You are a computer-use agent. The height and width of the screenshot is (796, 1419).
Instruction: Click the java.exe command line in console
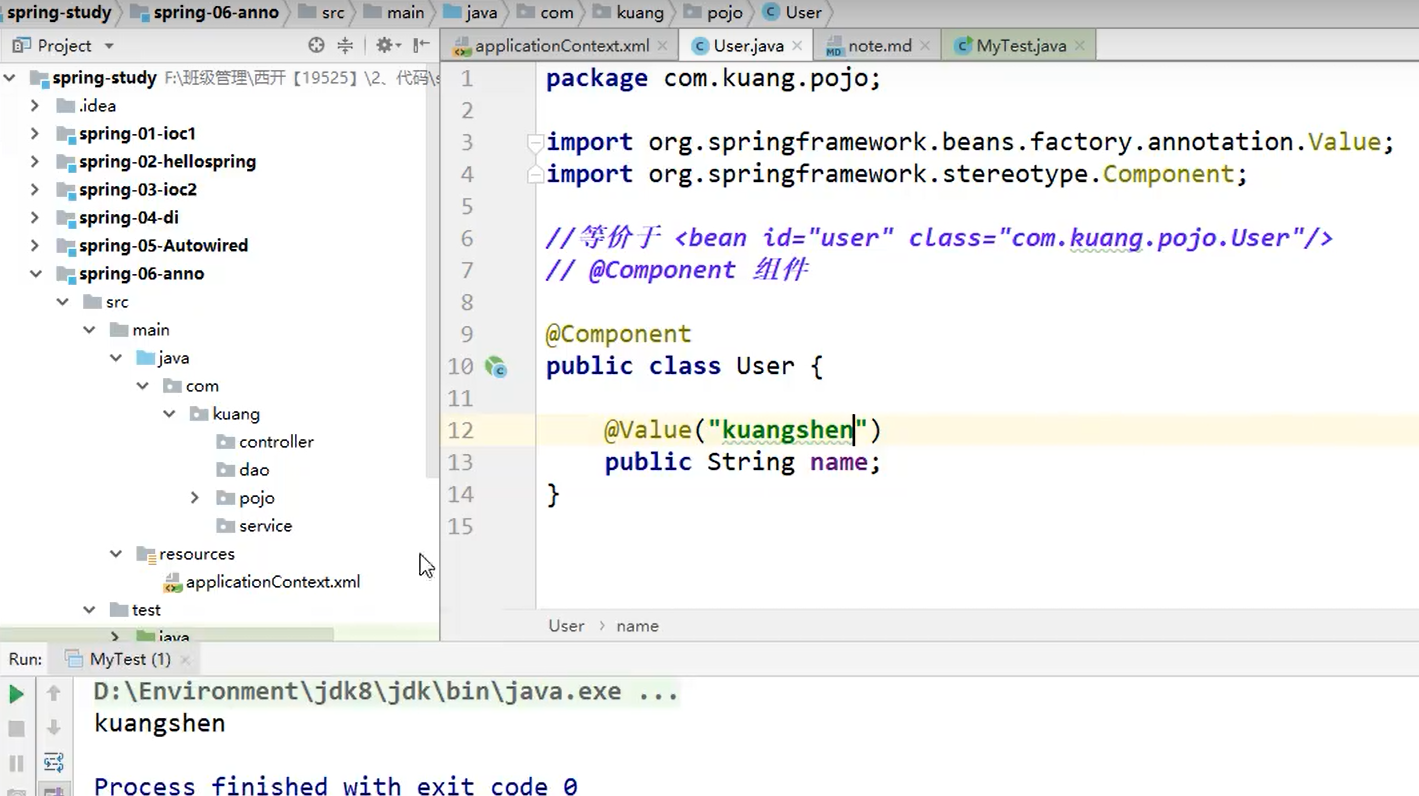(386, 691)
